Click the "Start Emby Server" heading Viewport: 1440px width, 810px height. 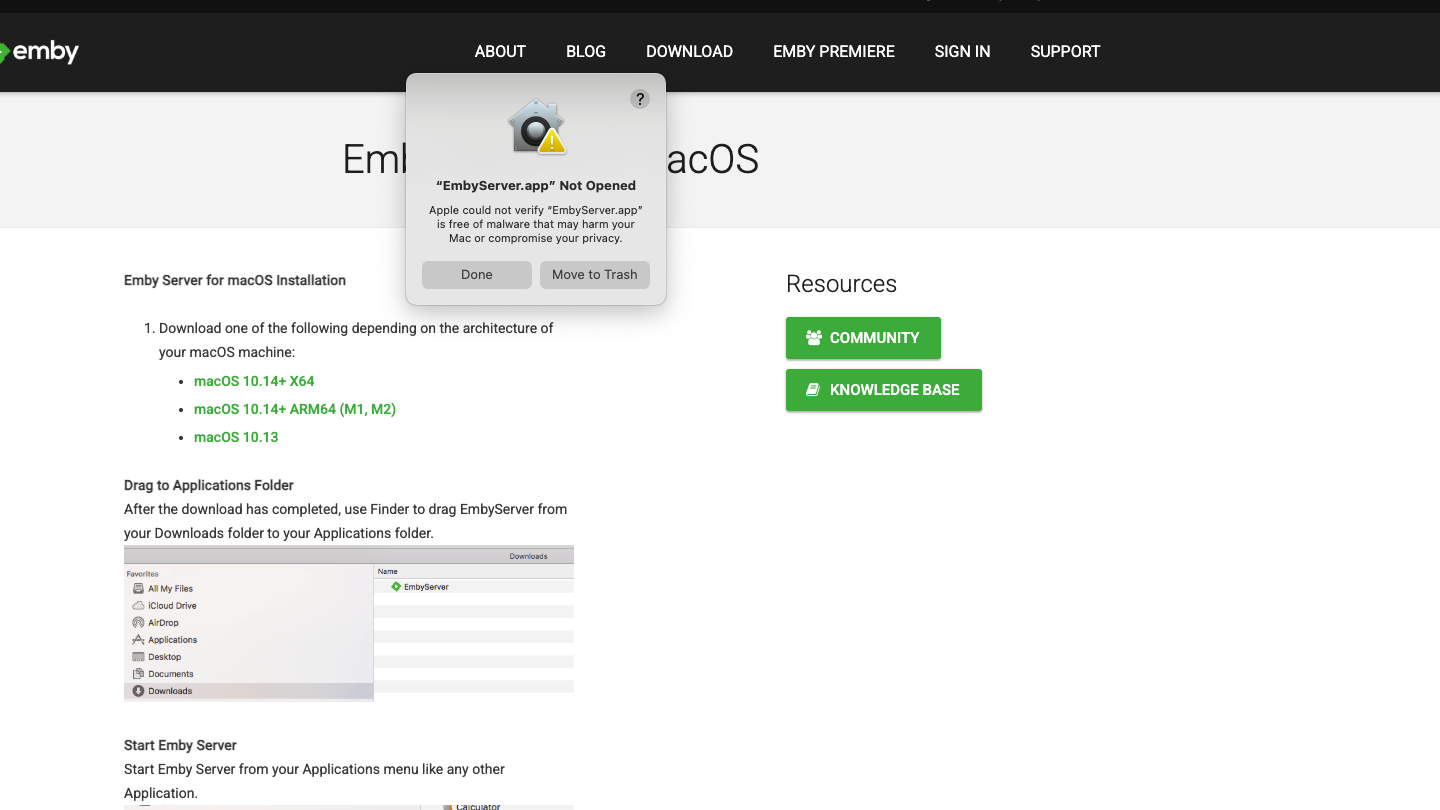click(x=180, y=745)
